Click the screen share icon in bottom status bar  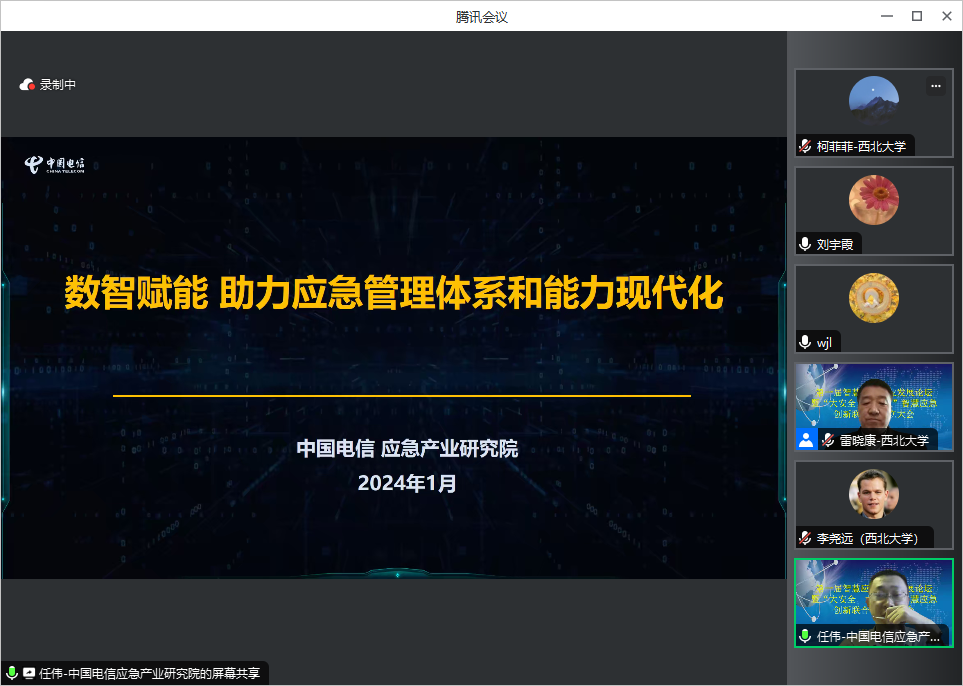point(29,674)
